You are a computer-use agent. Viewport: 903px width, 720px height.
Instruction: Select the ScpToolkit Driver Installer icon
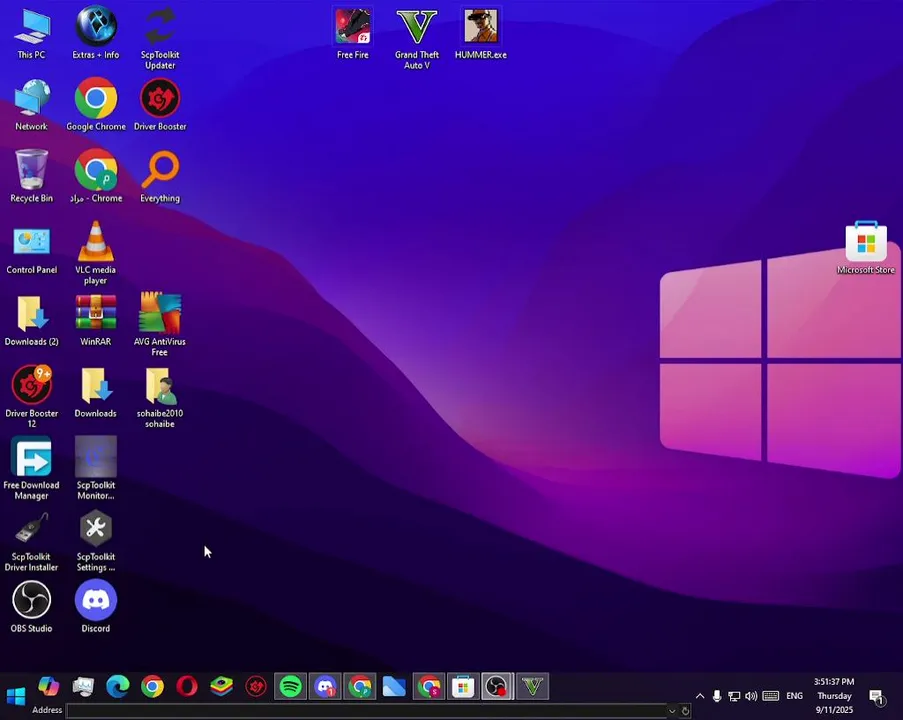click(32, 541)
